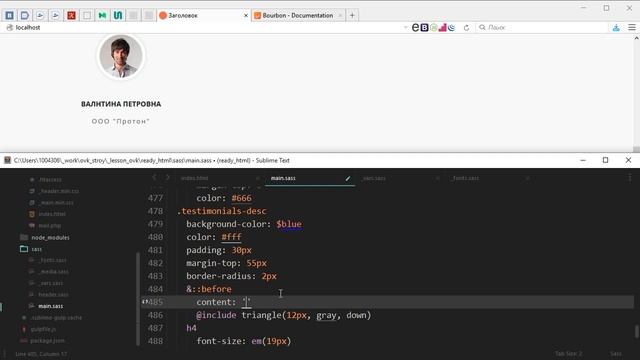Jump back with Sublime tab-bar left arrow
This screenshot has height=360, width=640.
[x=154, y=178]
